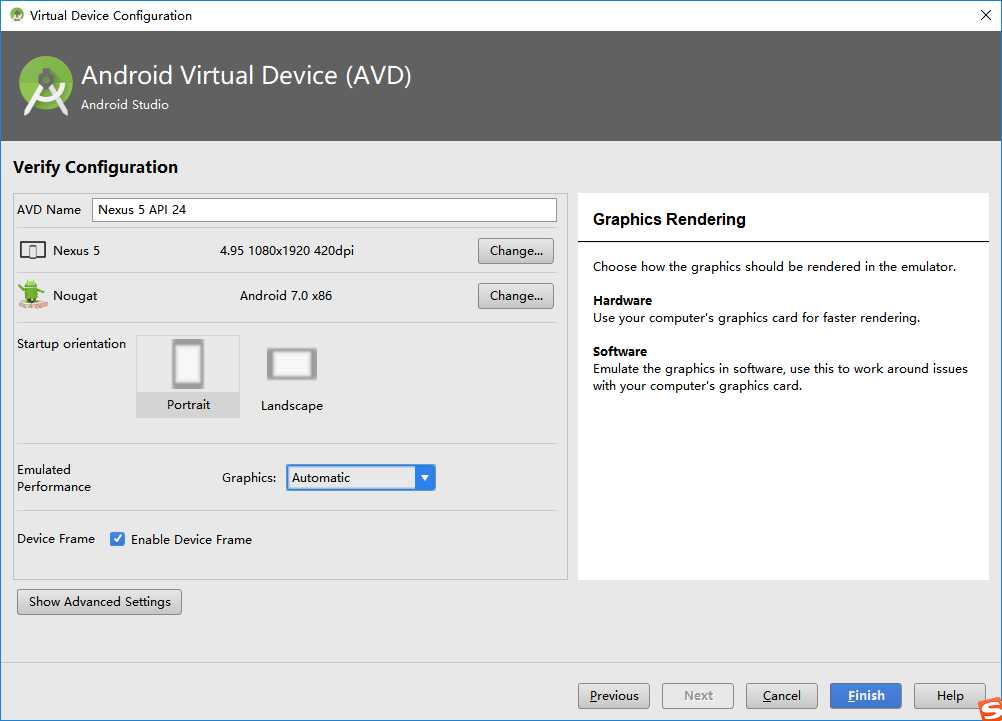
Task: Click the 'Nougat' release name label
Action: click(75, 295)
